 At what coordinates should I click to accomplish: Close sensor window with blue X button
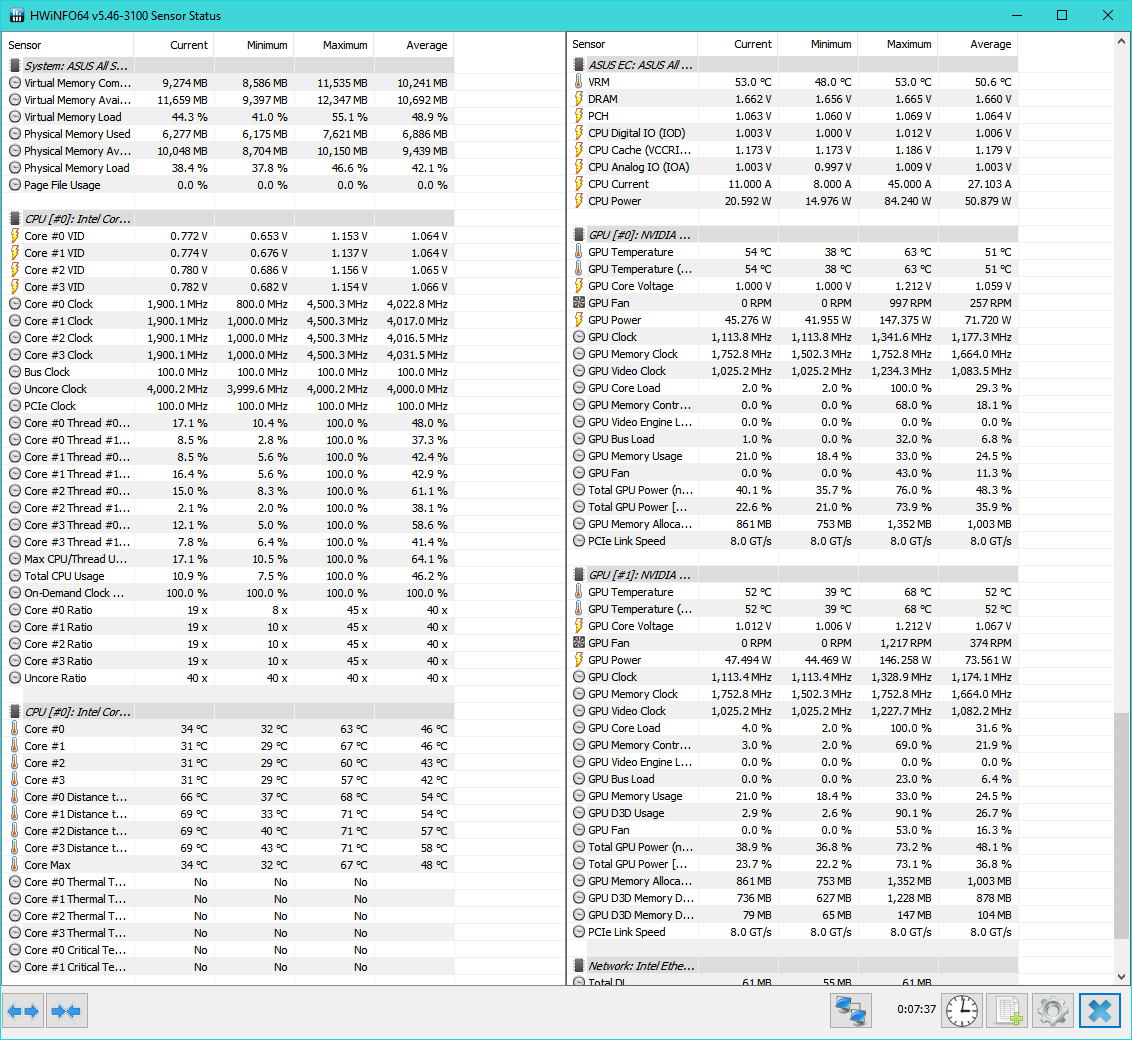1099,1011
